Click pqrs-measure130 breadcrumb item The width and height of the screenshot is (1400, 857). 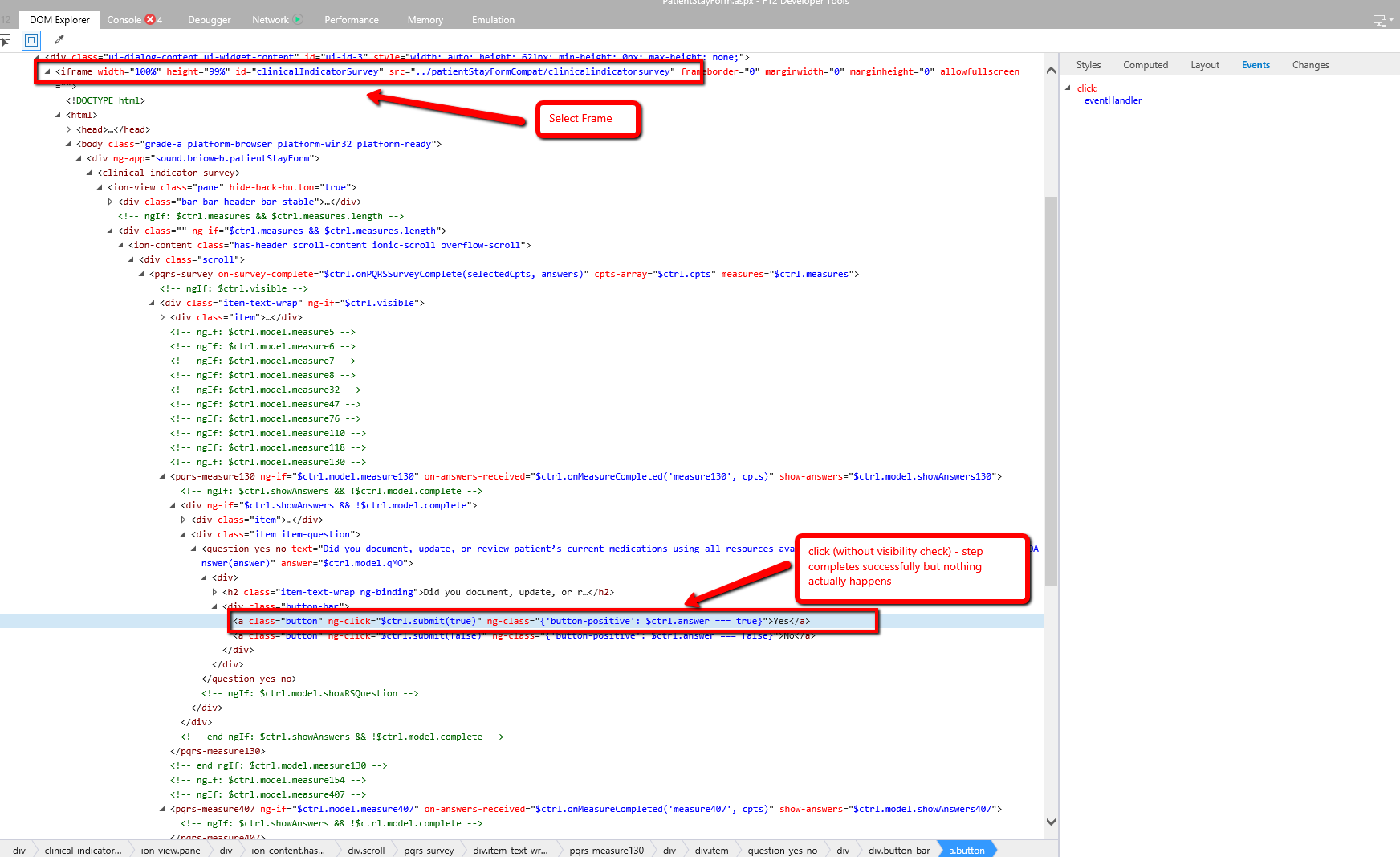607,850
